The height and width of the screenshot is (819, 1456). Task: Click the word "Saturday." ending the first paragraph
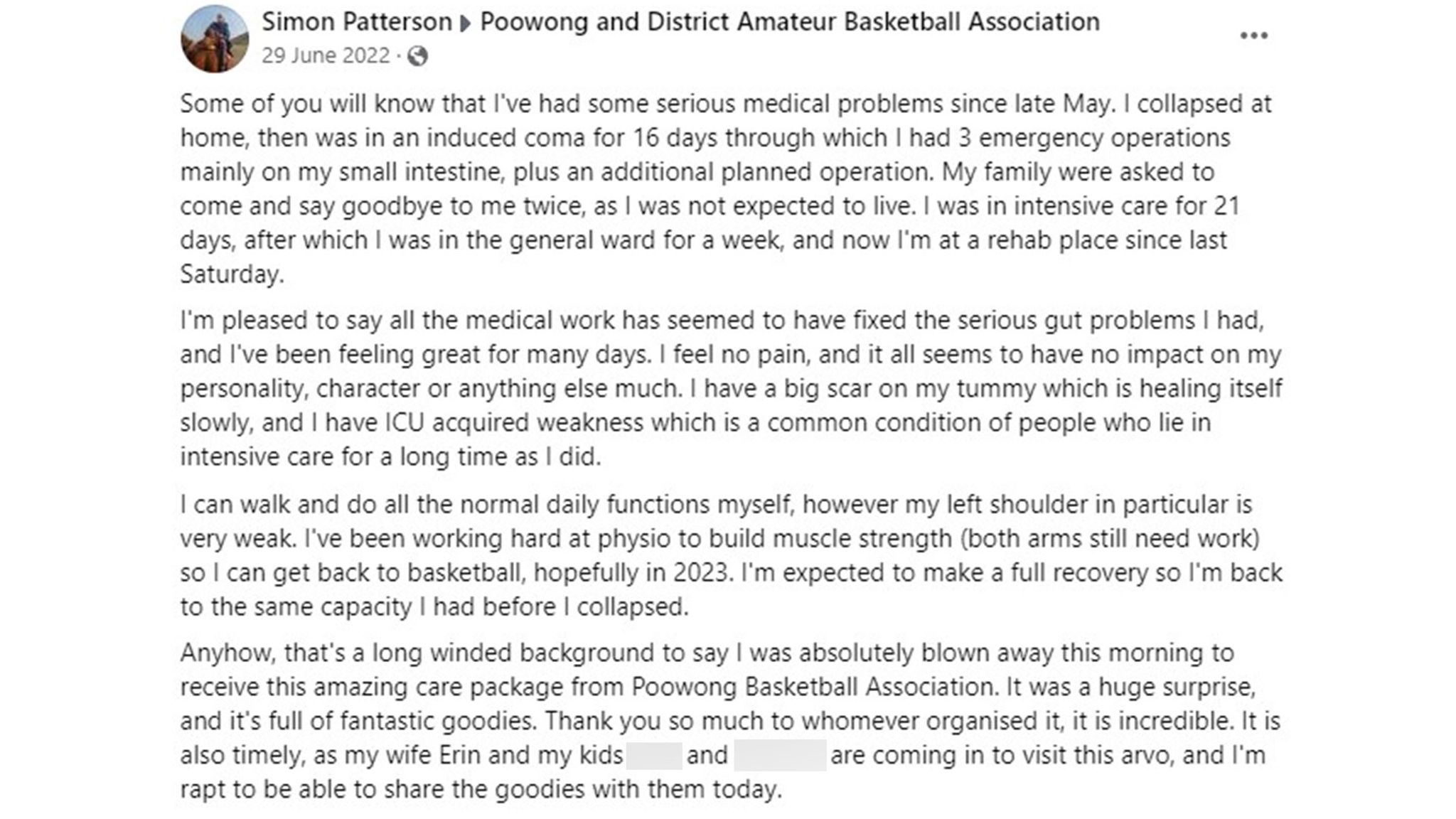tap(232, 274)
